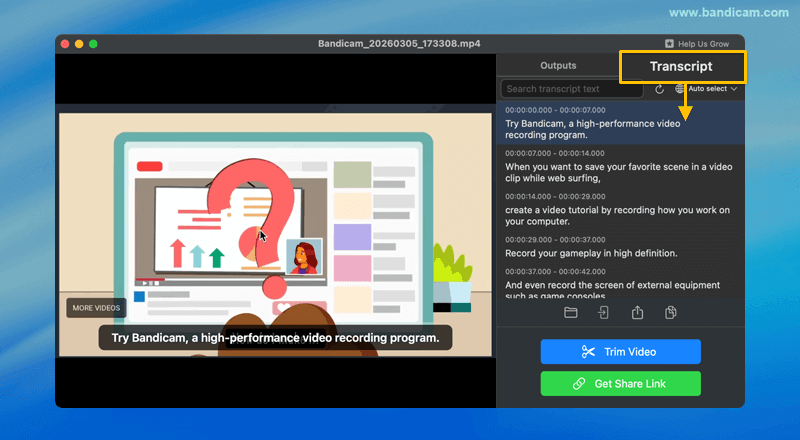Click the Help Us Grow star icon
This screenshot has height=440, width=800.
click(x=670, y=44)
